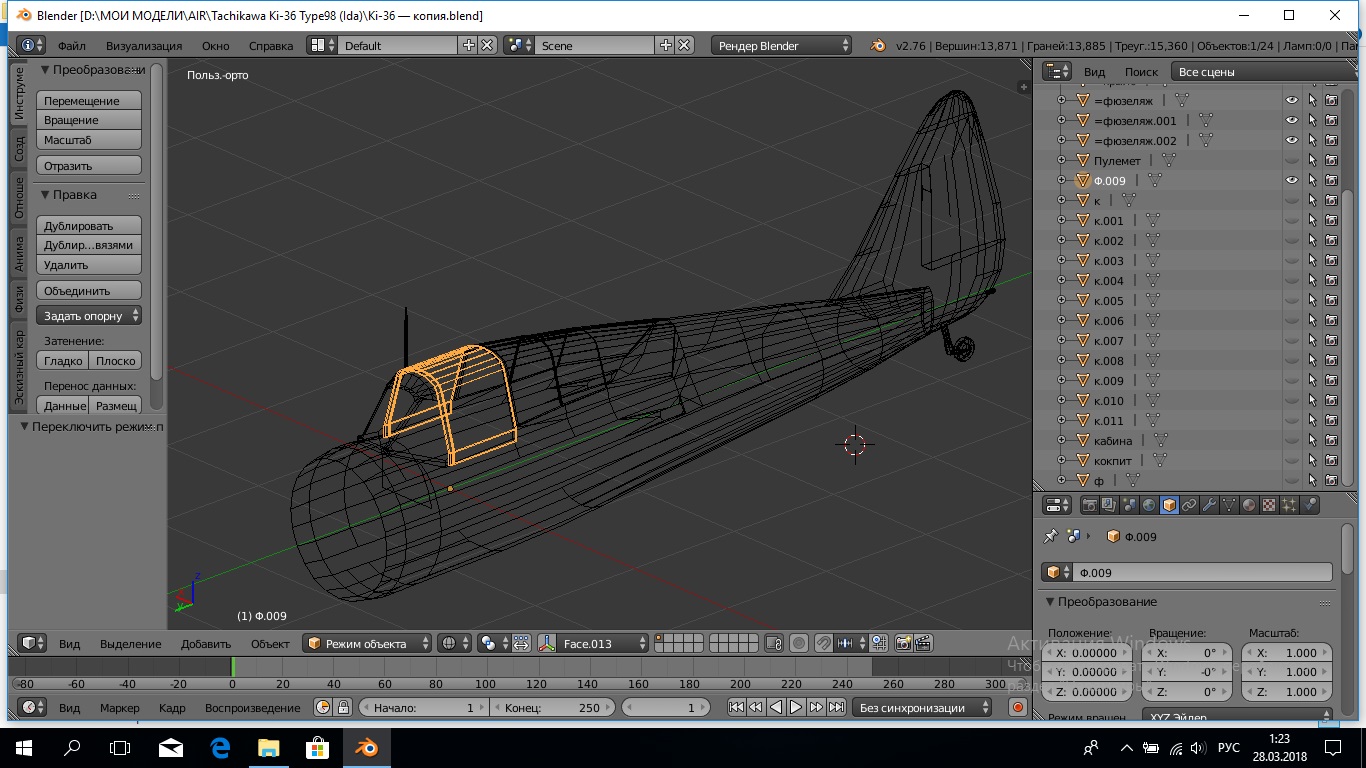This screenshot has height=768, width=1366.
Task: Switch to the Созд tool shelf tab
Action: point(19,149)
